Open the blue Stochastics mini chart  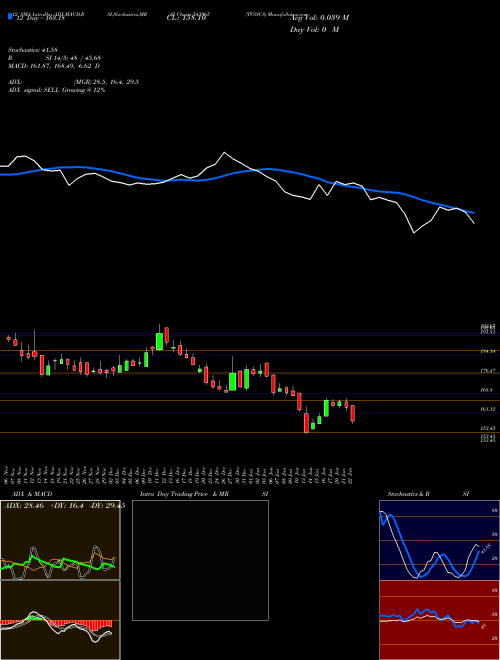tap(439, 540)
